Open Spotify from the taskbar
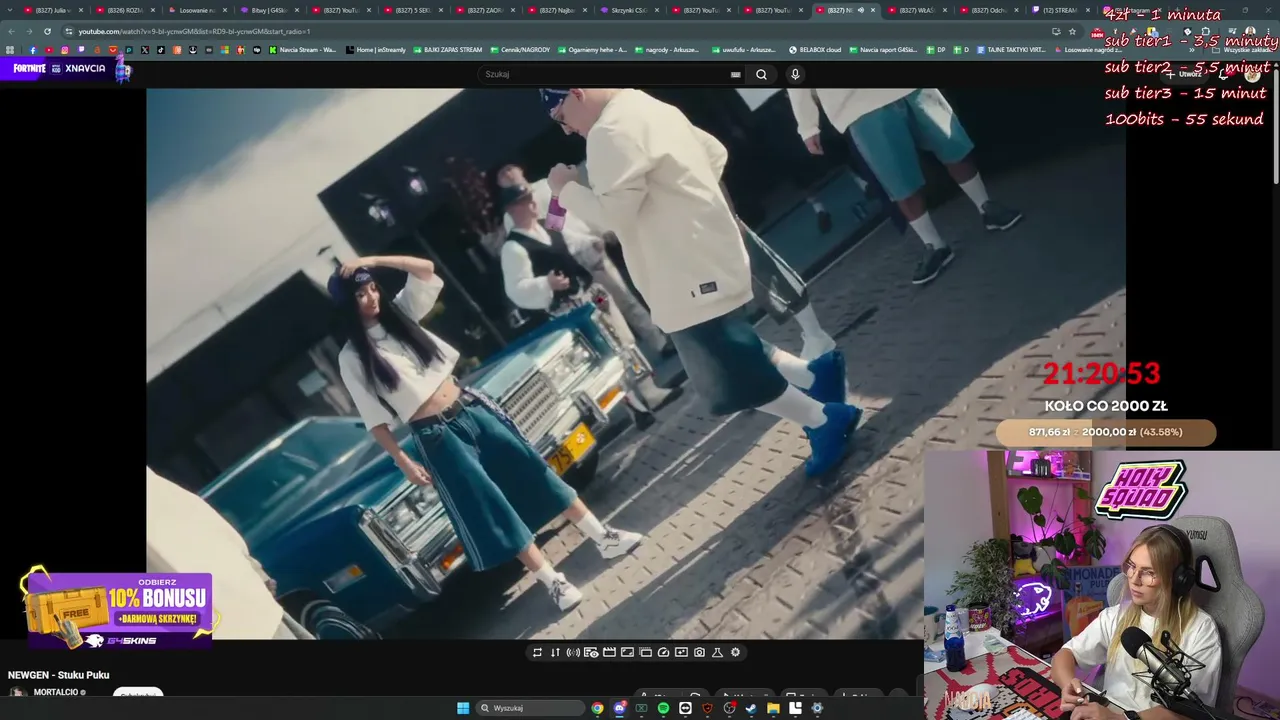The height and width of the screenshot is (720, 1280). click(x=663, y=708)
